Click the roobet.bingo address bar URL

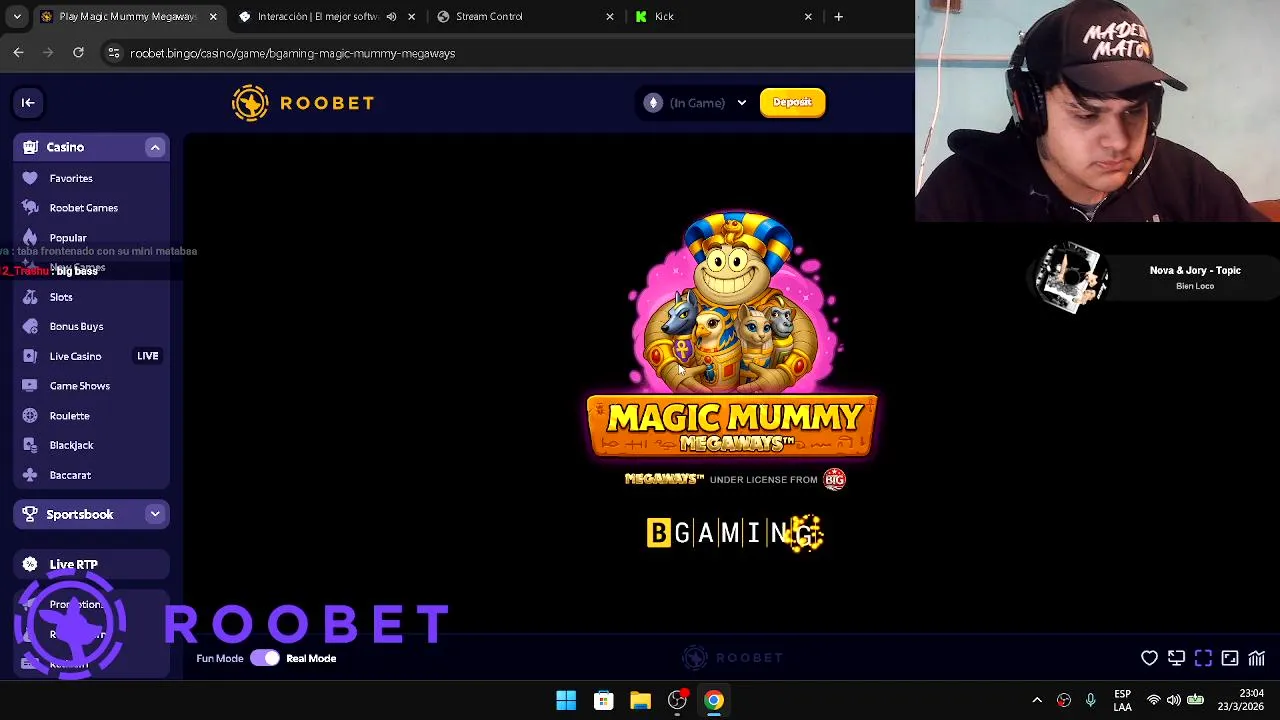[293, 53]
